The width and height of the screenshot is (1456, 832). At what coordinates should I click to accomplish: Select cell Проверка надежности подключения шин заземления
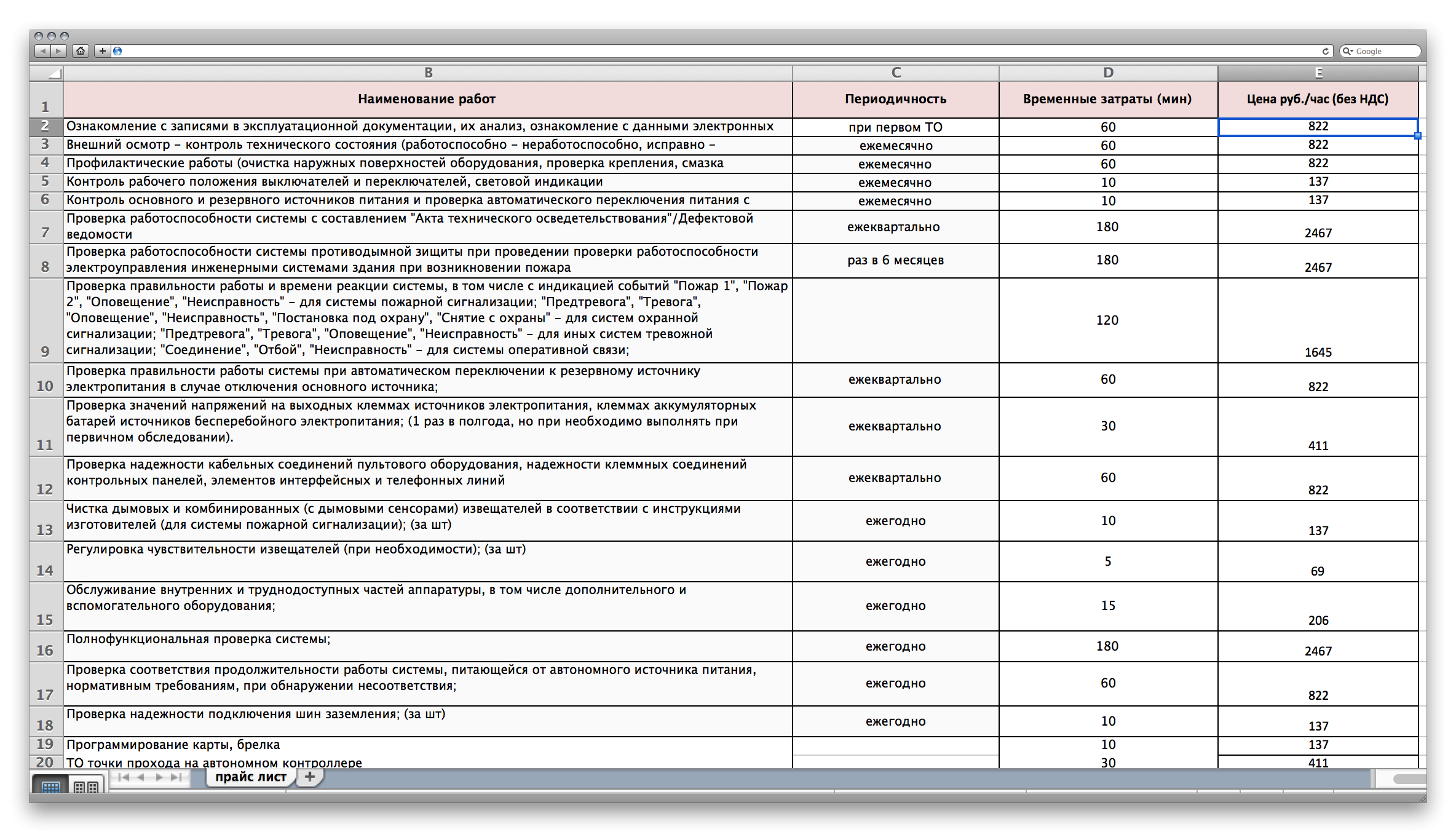[x=428, y=721]
